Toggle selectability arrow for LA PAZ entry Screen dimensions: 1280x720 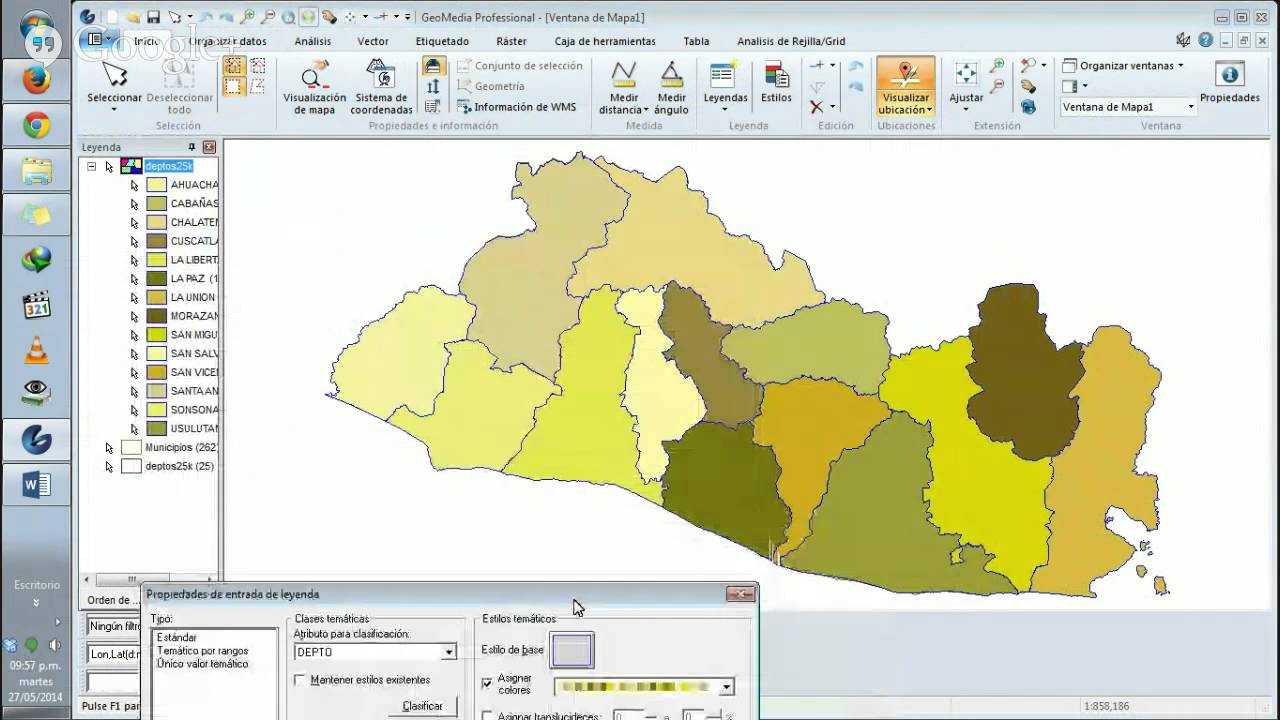point(134,279)
